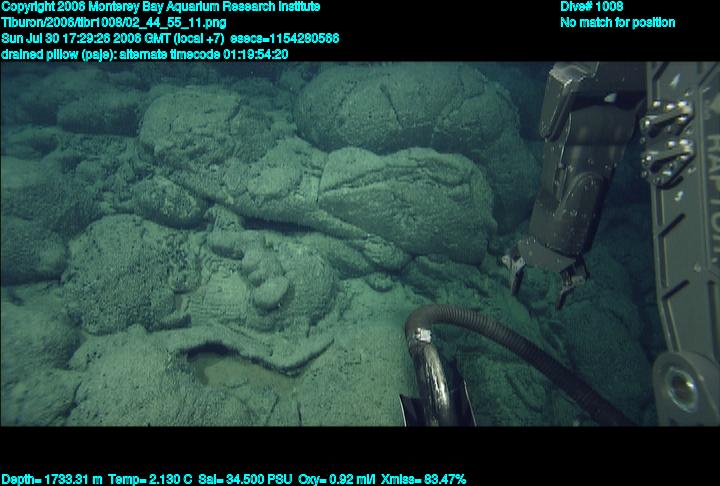Select the file path text Tiburon/2006/tibr1008/02_44_55_11.png
Image resolution: width=720 pixels, height=486 pixels.
113,23
